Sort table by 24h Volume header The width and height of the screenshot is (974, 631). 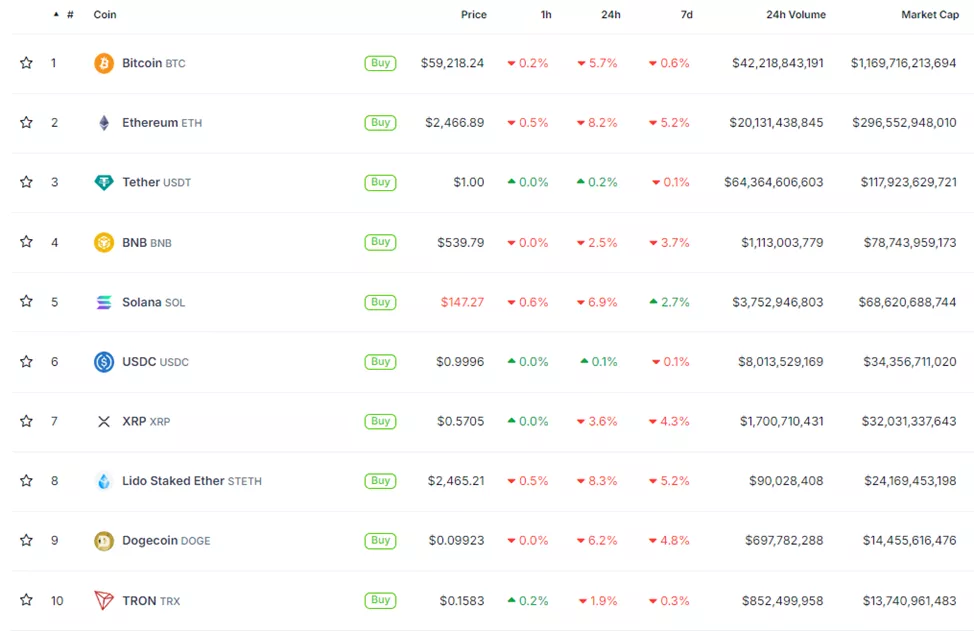(x=795, y=15)
